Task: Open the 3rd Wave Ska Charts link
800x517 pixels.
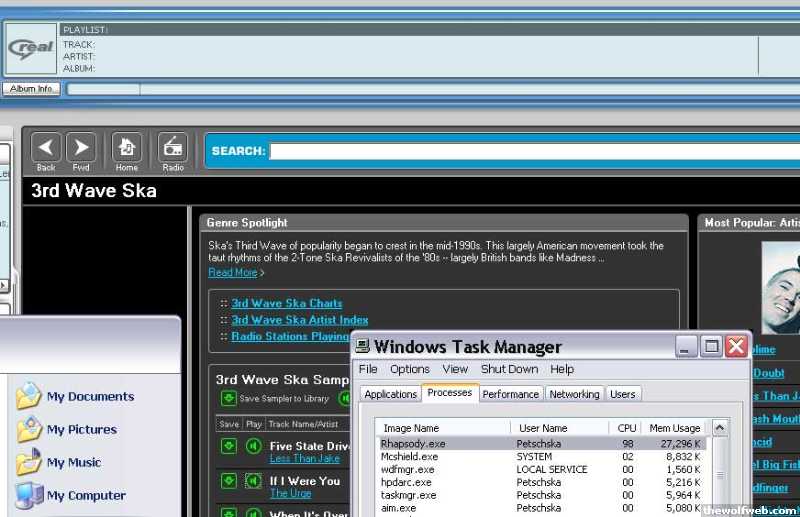Action: click(286, 303)
